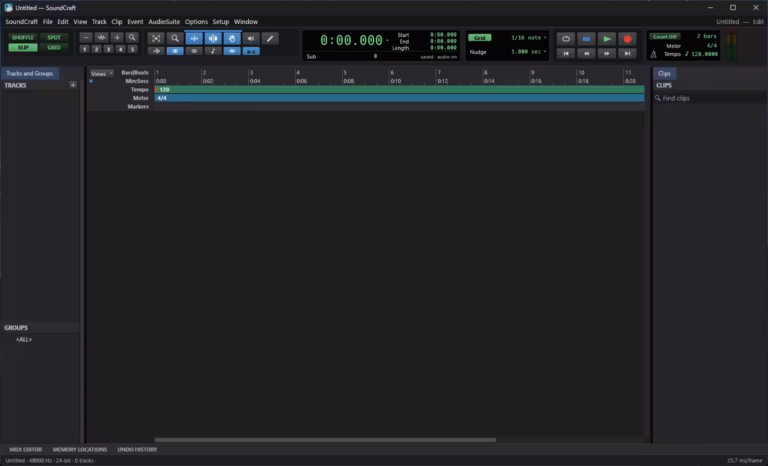The image size is (768, 466).
Task: Select the Scrubber speaker tool
Action: click(251, 39)
